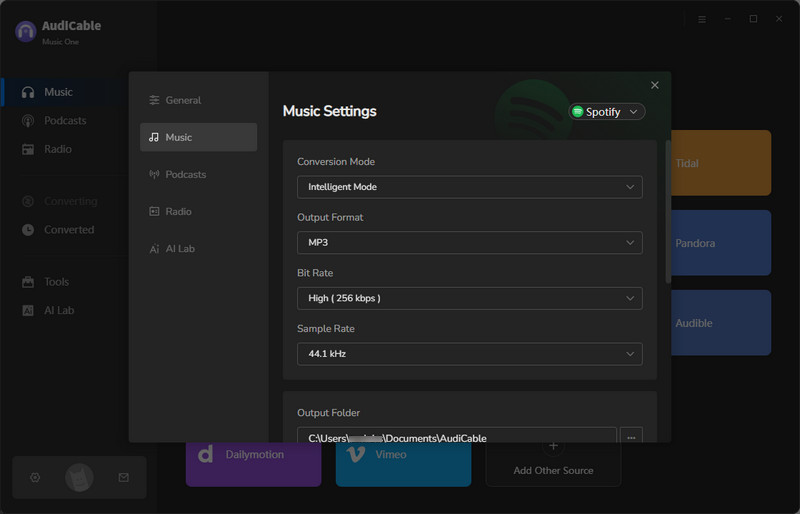Screen dimensions: 800x514
Task: Click the AI Lab icon in main sidebar
Action: [28, 310]
